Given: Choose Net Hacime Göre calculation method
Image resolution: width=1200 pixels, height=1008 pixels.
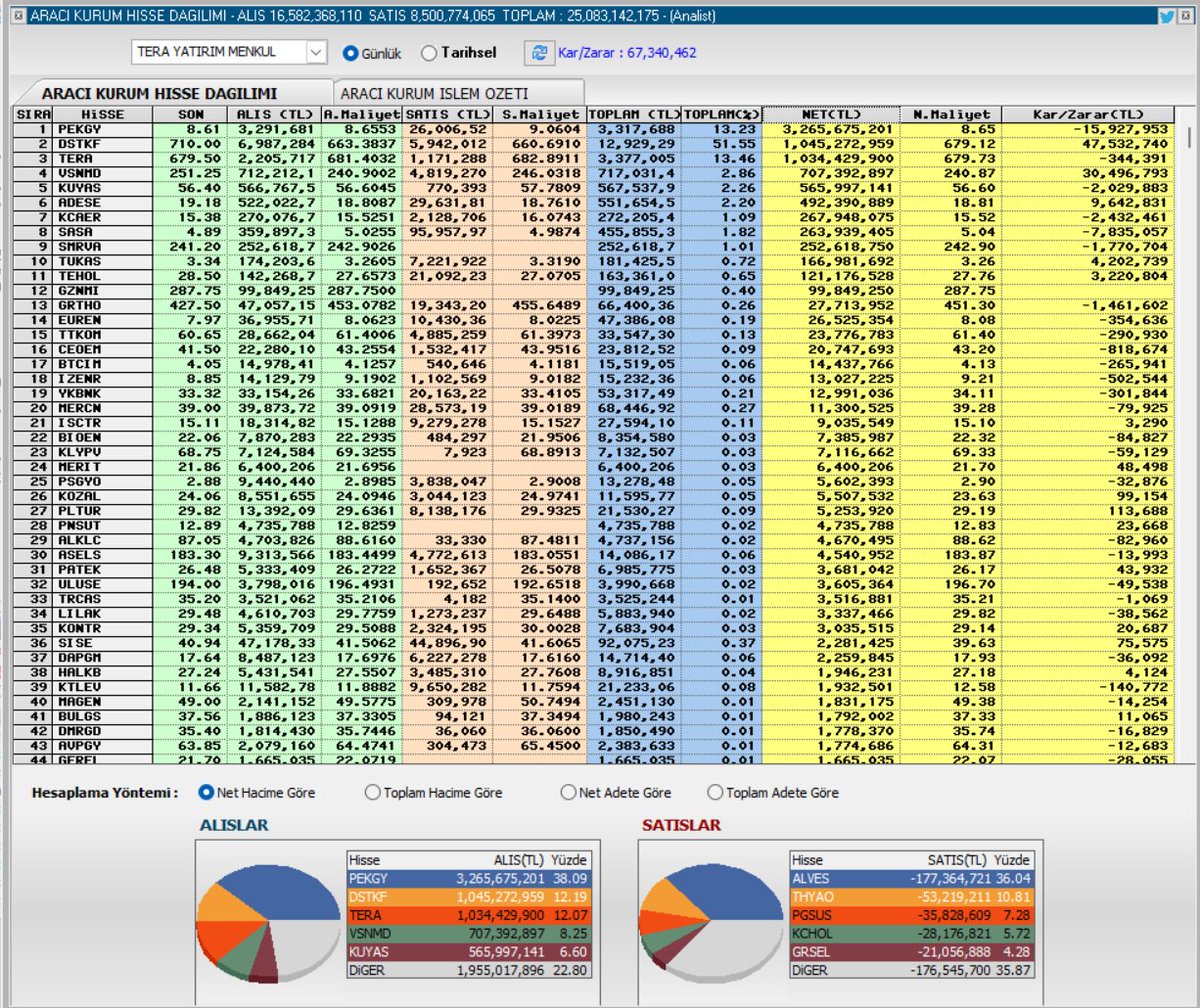Looking at the screenshot, I should [x=258, y=793].
